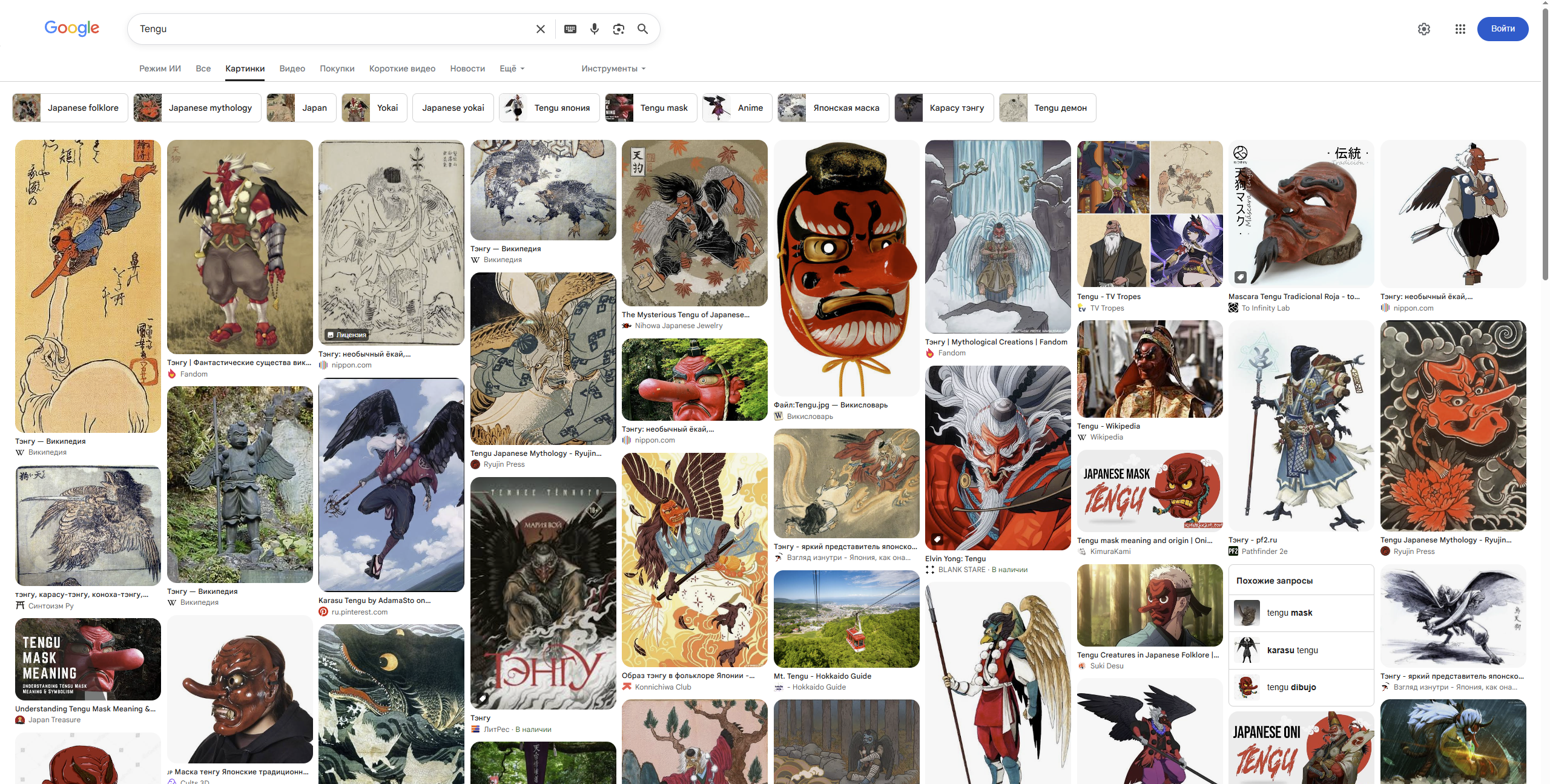The height and width of the screenshot is (784, 1550).
Task: Click the tag badge on the Тэнгу book cover
Action: coord(483,698)
